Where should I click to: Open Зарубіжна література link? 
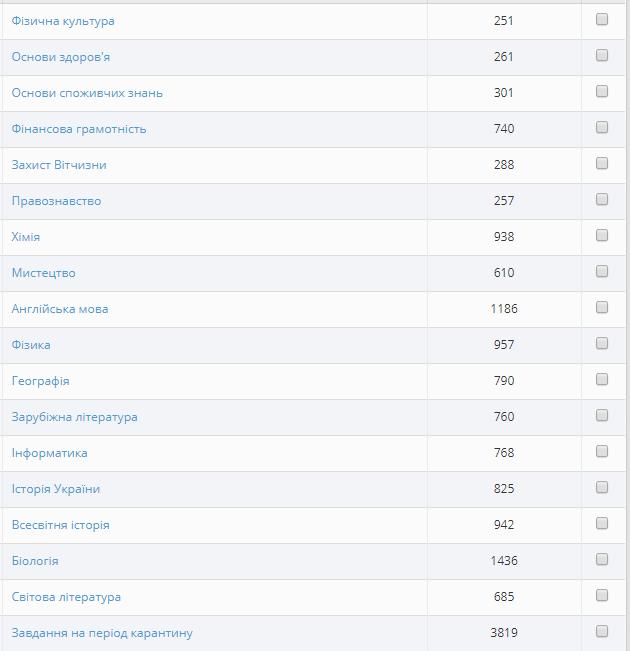(x=74, y=417)
